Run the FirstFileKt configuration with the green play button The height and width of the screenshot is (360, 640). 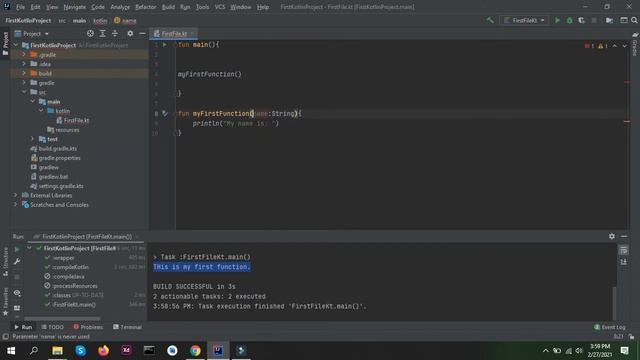pos(557,20)
